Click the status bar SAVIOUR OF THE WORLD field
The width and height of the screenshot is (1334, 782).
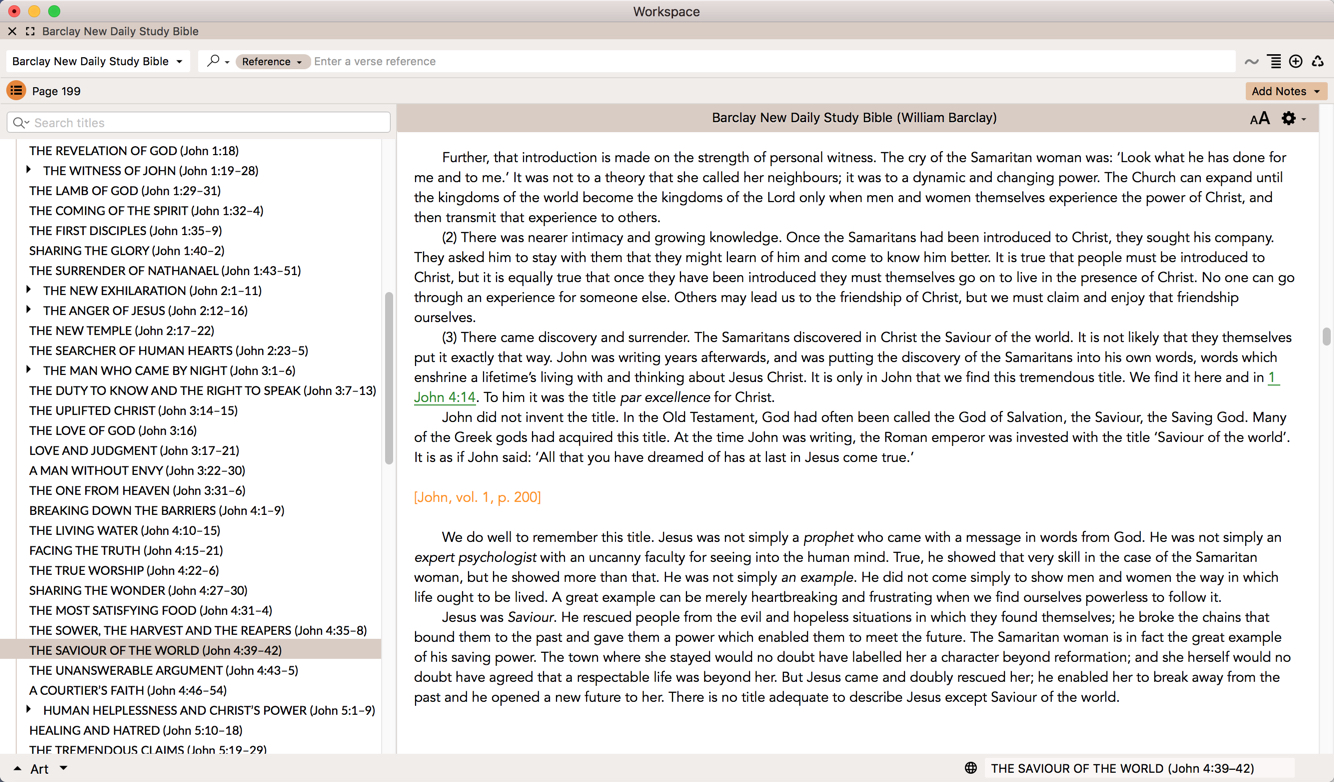tap(1139, 768)
